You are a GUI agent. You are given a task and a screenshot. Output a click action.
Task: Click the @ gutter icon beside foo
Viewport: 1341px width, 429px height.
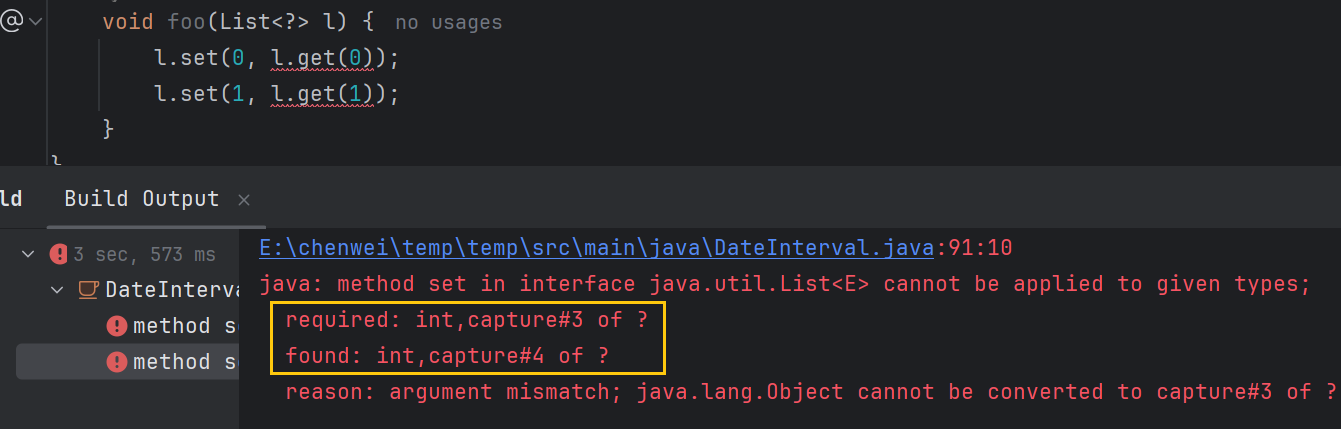pyautogui.click(x=11, y=21)
